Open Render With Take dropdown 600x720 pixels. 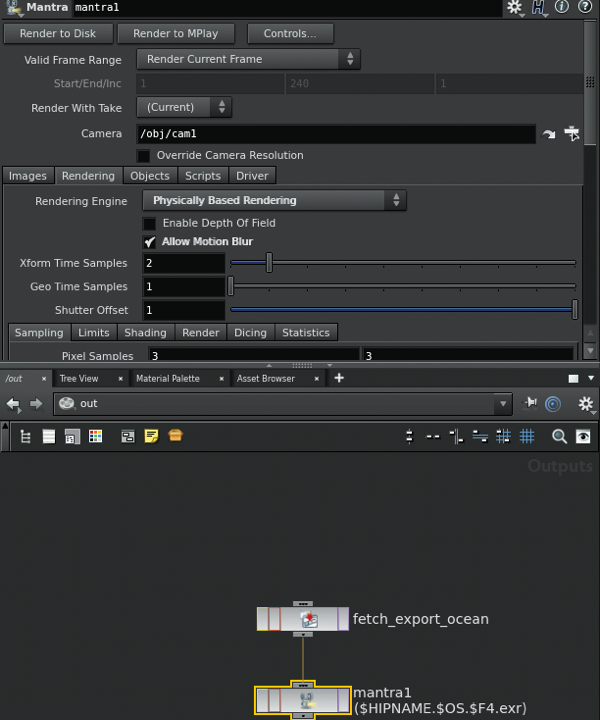coord(184,107)
